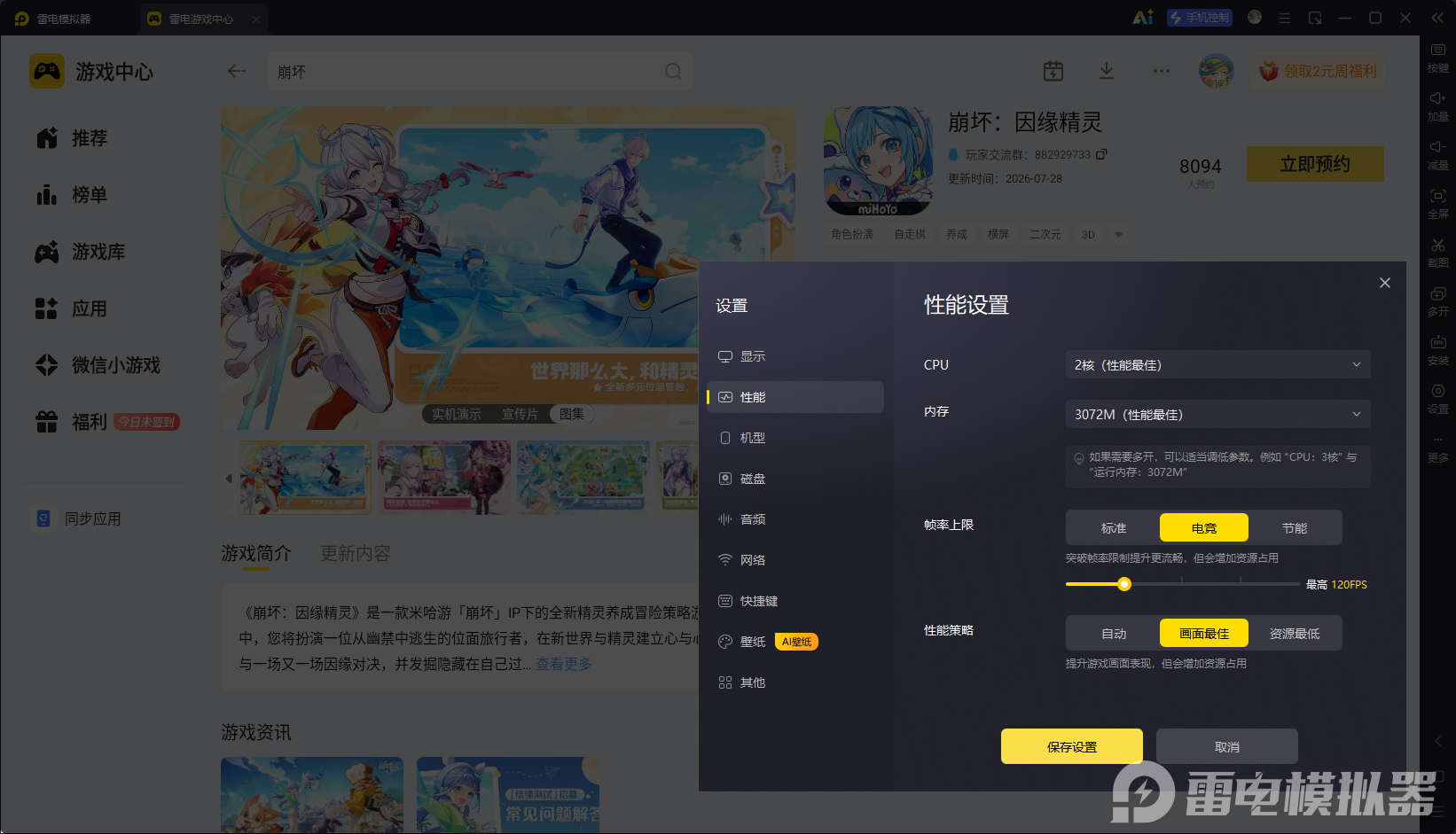Viewport: 1456px width, 834px height.
Task: Open the 内存 memory dropdown
Action: (x=1217, y=415)
